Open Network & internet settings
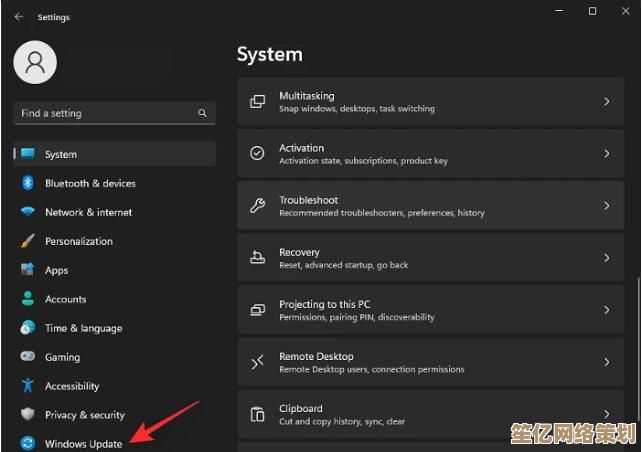The height and width of the screenshot is (452, 642). (x=88, y=212)
